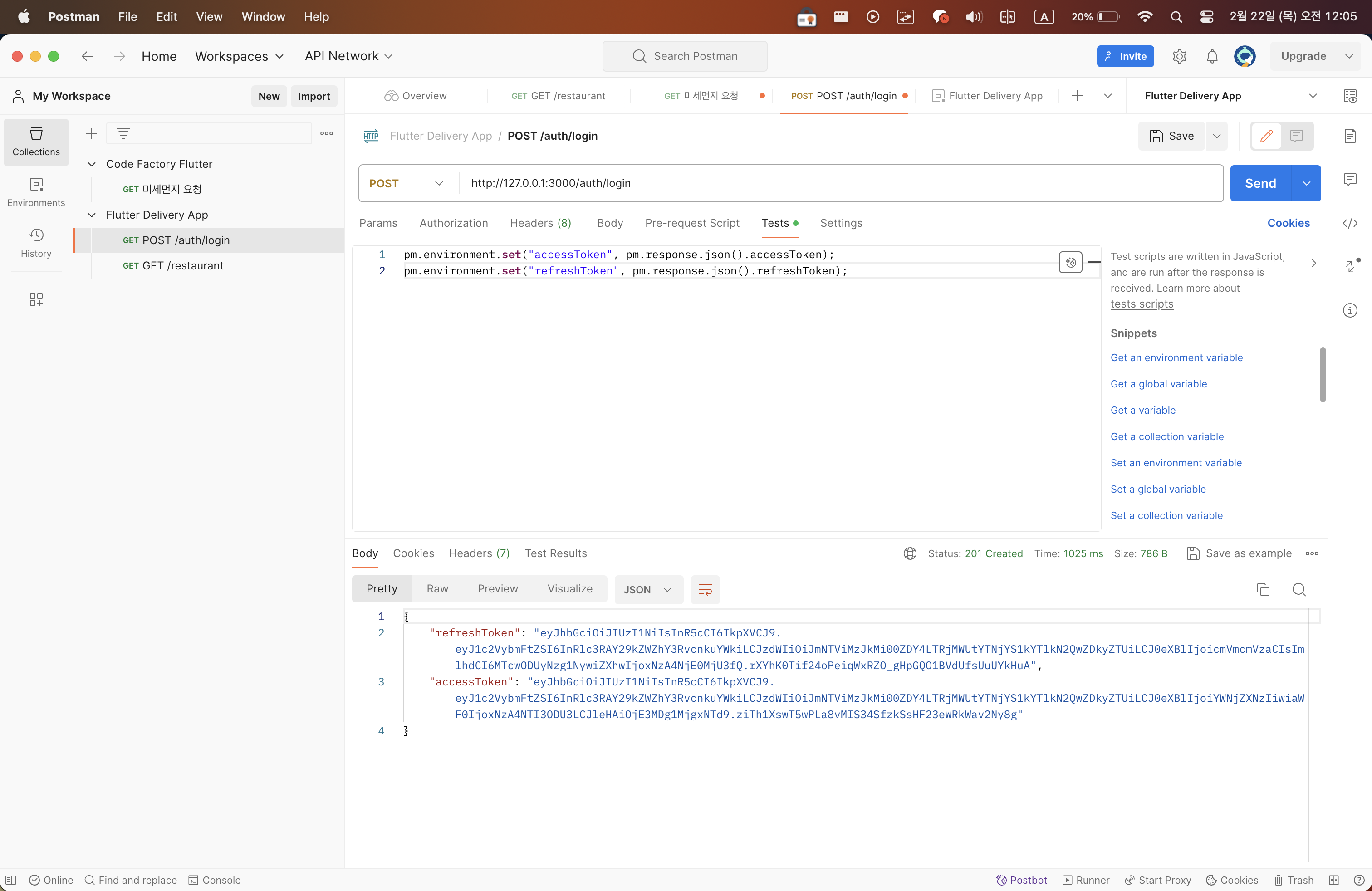Ask Postbot from the script editor icon
Viewport: 1372px width, 891px height.
click(1070, 263)
